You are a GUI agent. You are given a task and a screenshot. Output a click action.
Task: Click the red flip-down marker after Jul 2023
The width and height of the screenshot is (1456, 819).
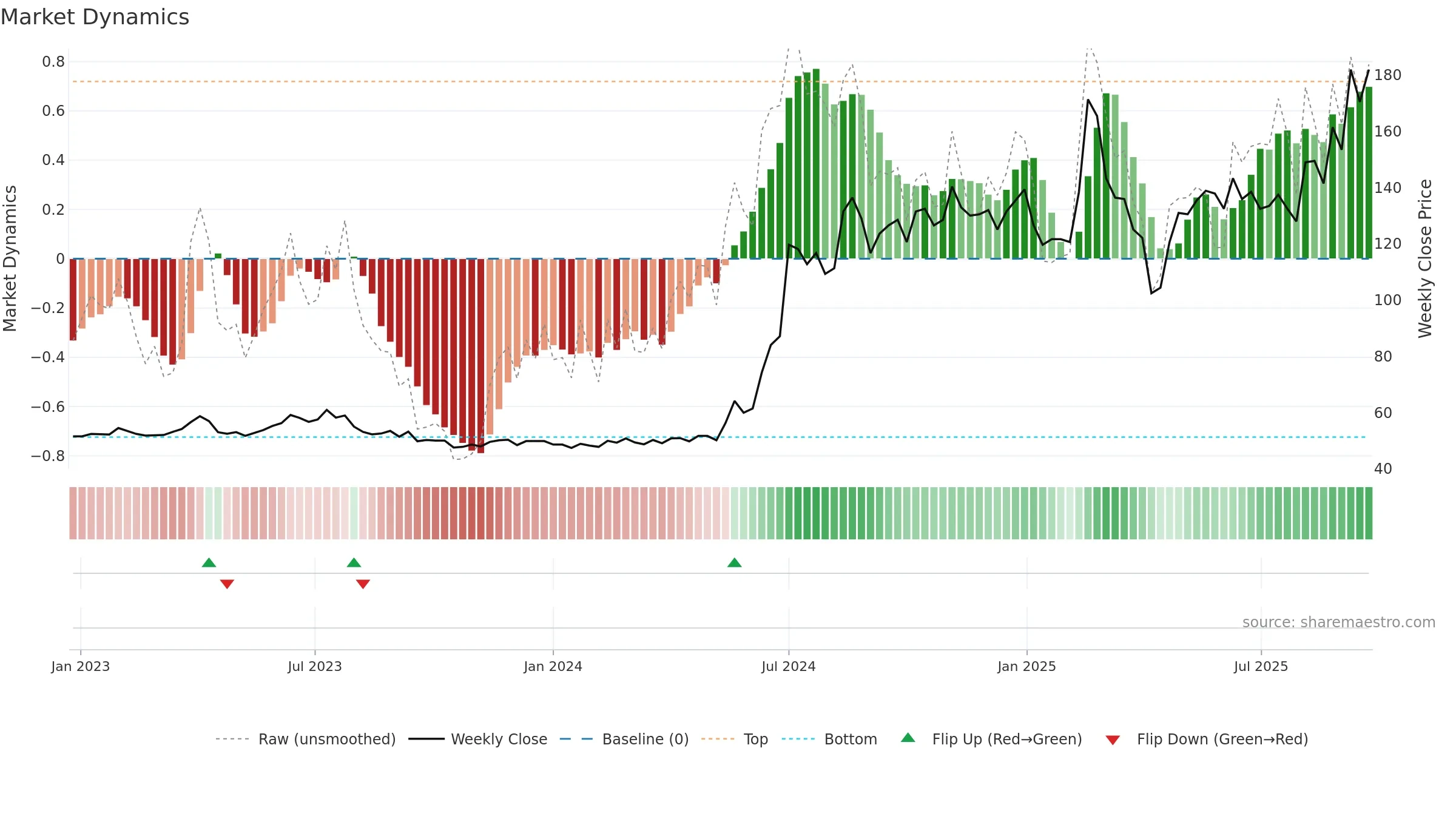363,584
